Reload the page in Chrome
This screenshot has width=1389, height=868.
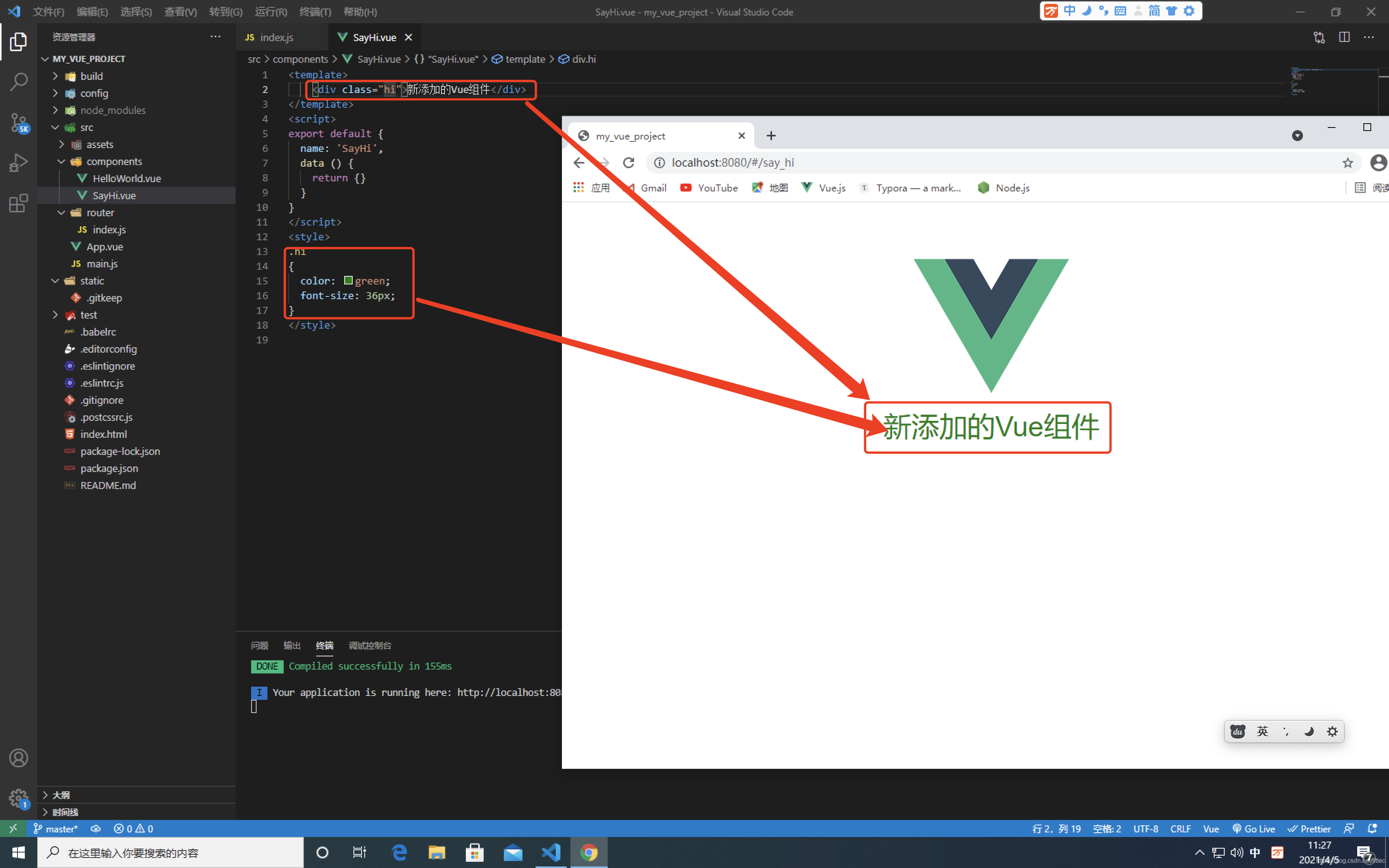click(x=629, y=163)
